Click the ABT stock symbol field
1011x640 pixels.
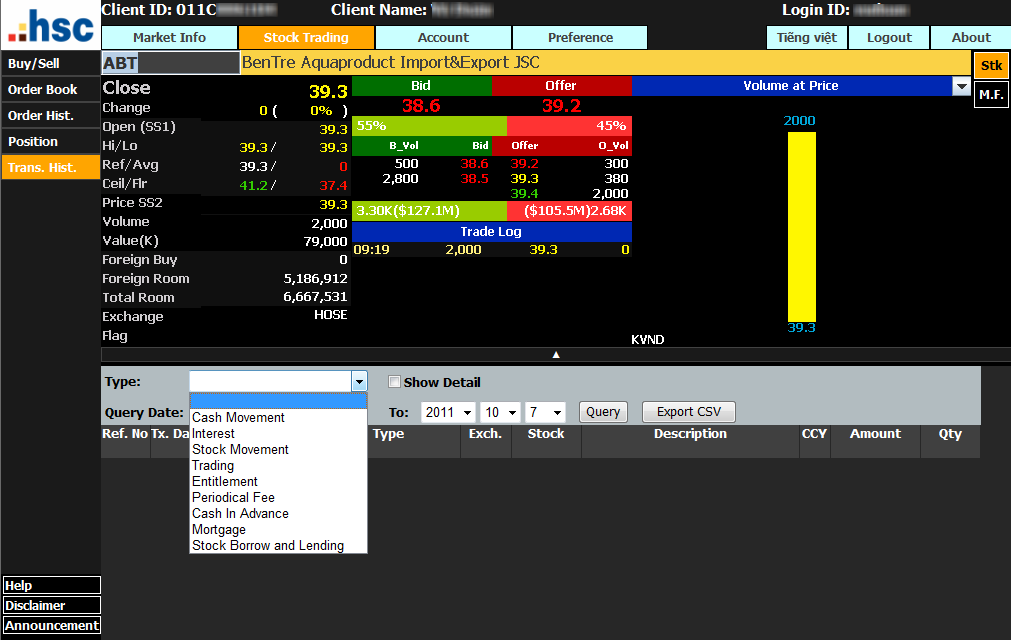click(x=171, y=63)
